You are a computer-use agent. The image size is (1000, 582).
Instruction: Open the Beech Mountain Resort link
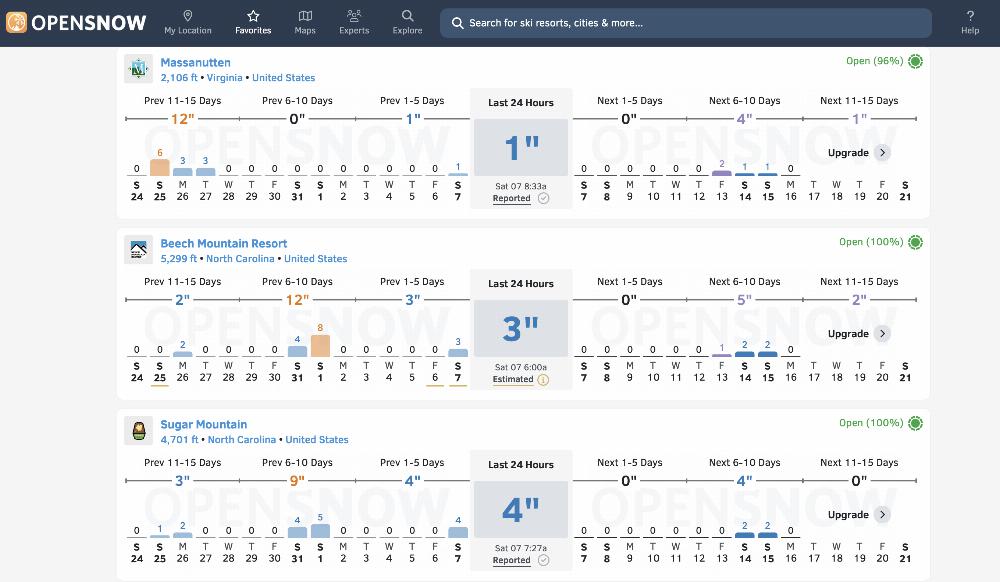[x=224, y=243]
